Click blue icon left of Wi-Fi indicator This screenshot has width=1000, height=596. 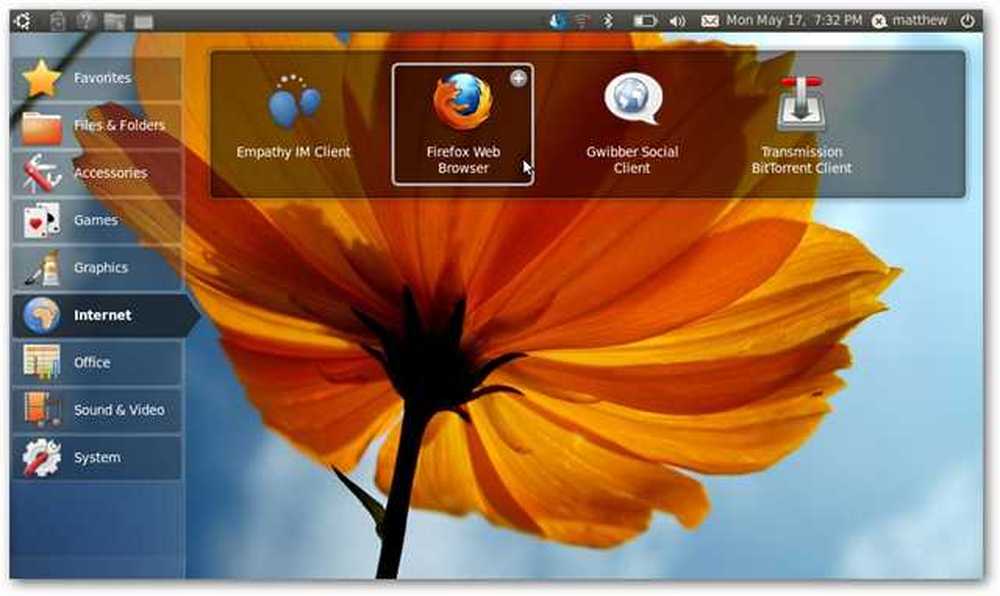[557, 21]
